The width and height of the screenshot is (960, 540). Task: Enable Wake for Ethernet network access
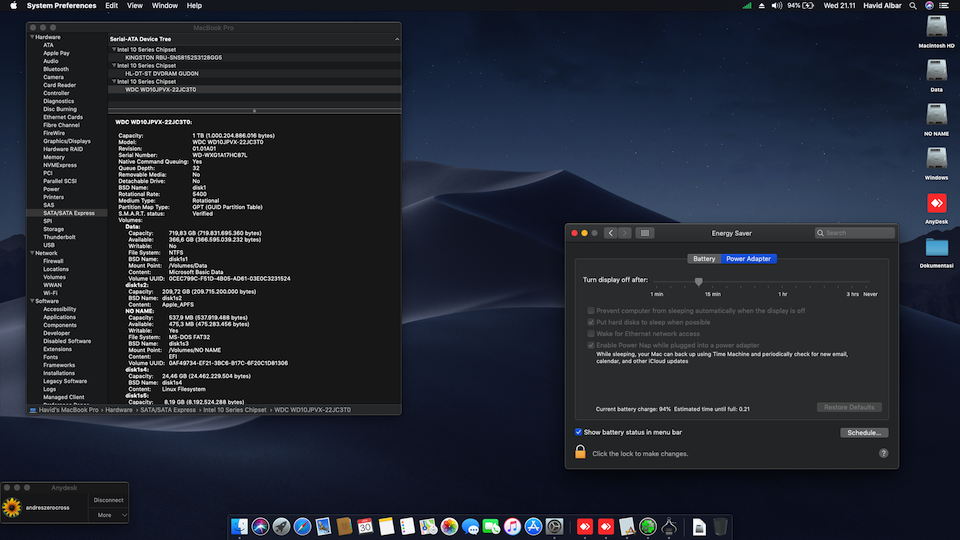590,334
